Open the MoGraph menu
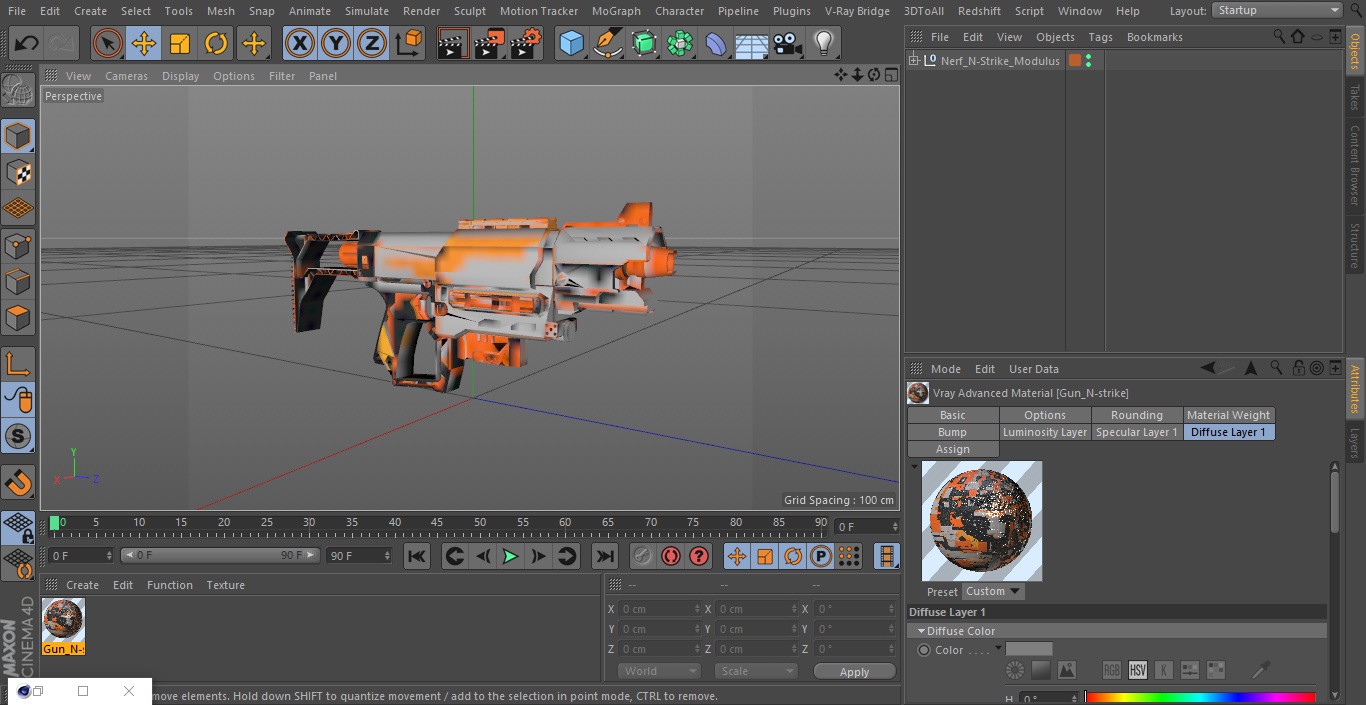The height and width of the screenshot is (705, 1366). pos(616,11)
